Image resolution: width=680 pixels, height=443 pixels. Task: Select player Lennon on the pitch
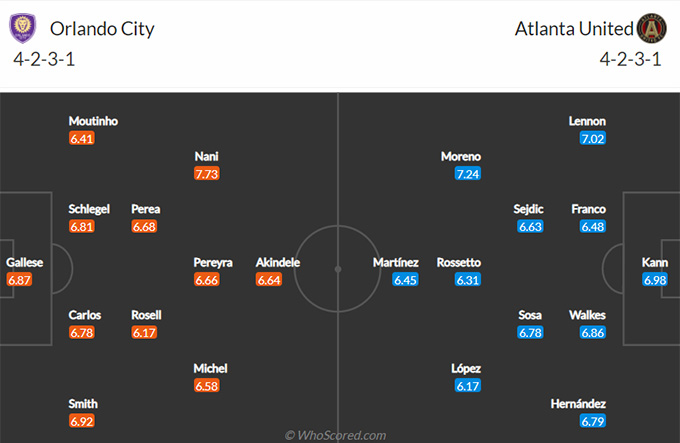click(587, 121)
